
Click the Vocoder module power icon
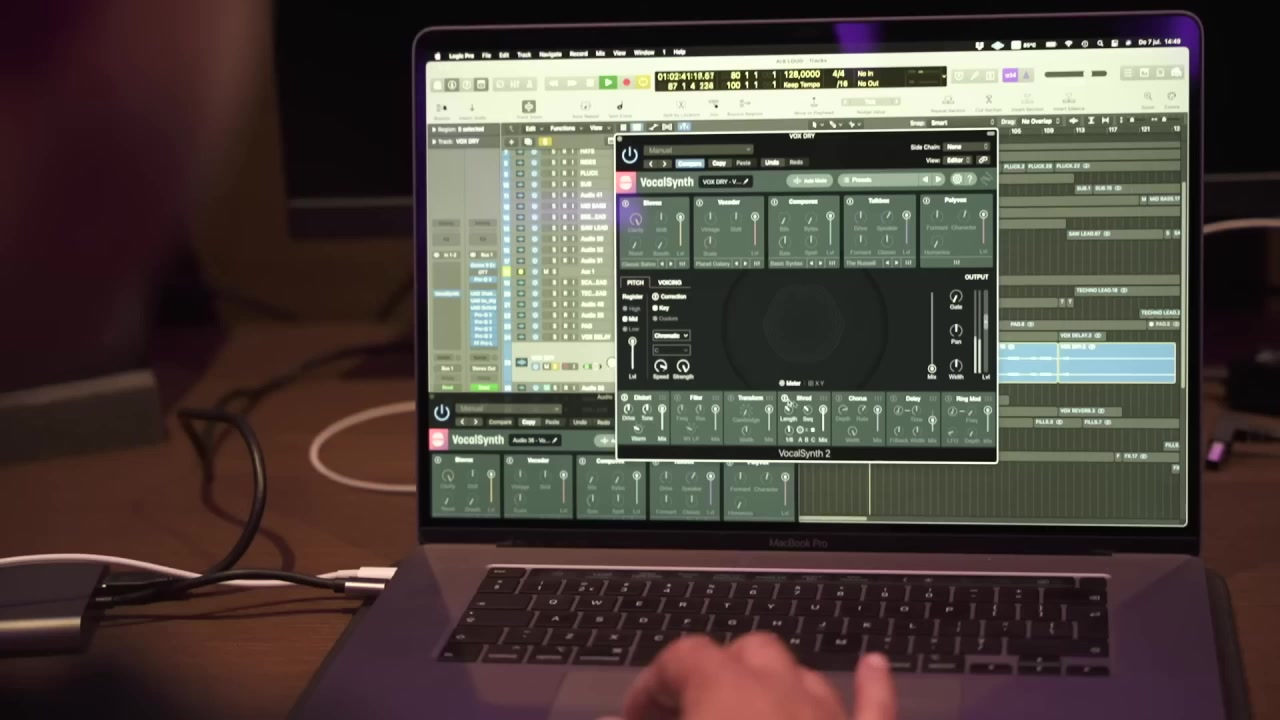[699, 203]
